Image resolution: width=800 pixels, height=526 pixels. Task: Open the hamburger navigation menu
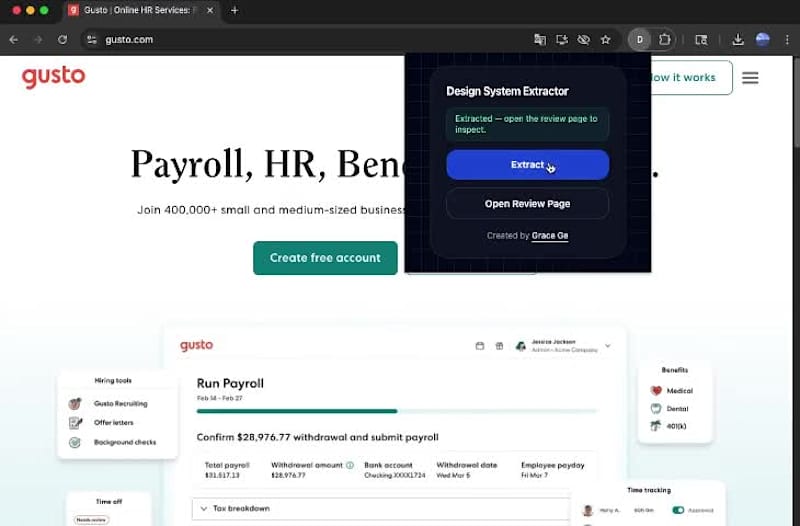750,78
